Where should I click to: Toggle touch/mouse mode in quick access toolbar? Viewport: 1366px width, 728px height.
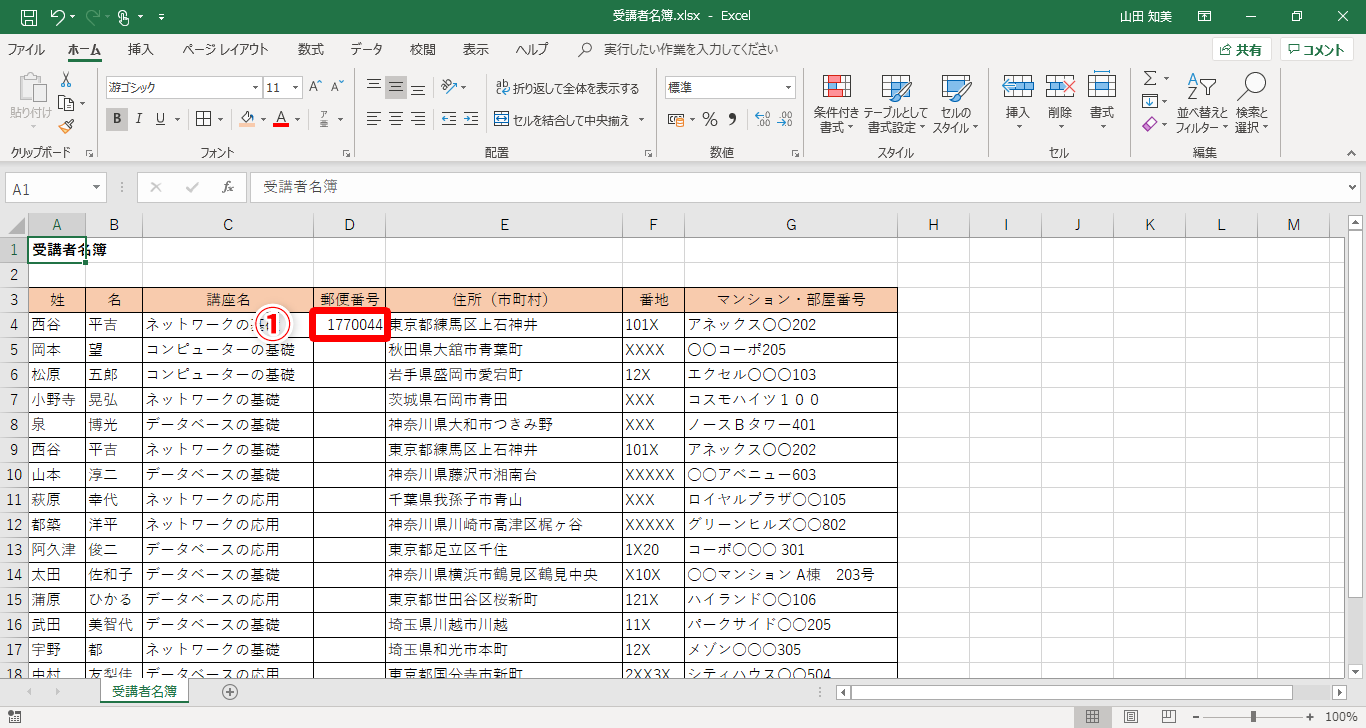click(x=124, y=17)
